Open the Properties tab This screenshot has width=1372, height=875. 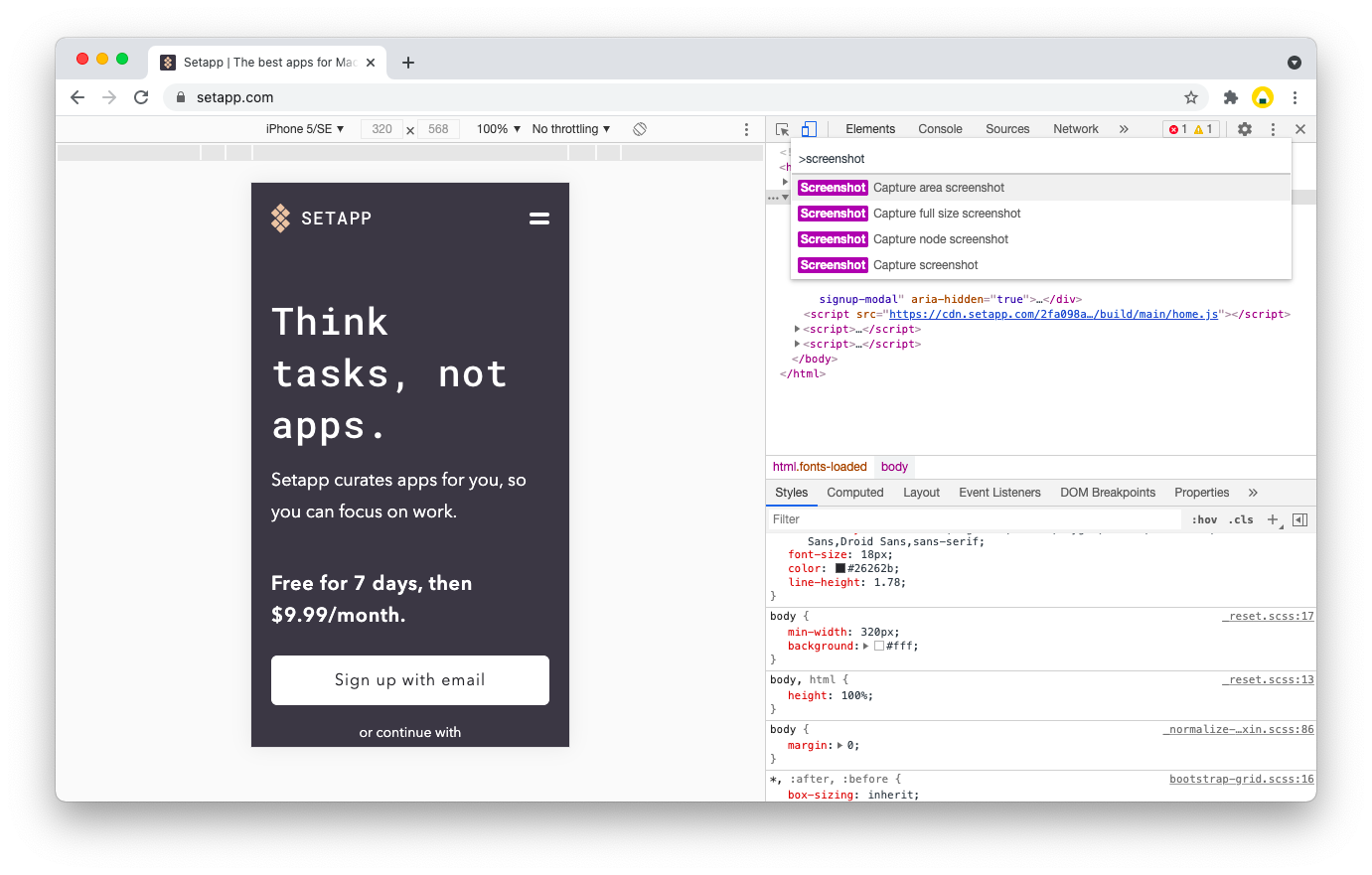coord(1201,493)
